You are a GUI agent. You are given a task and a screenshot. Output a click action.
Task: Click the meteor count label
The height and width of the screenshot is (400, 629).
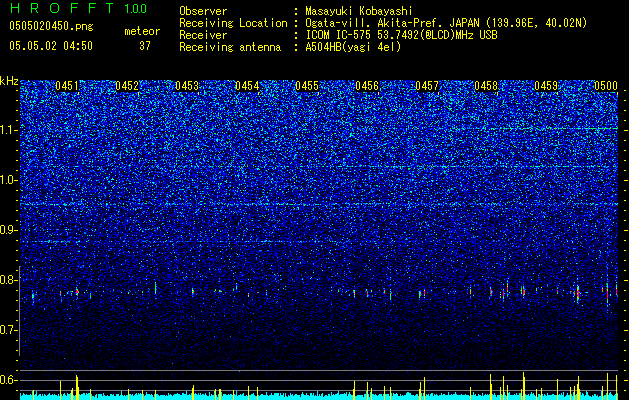click(142, 31)
